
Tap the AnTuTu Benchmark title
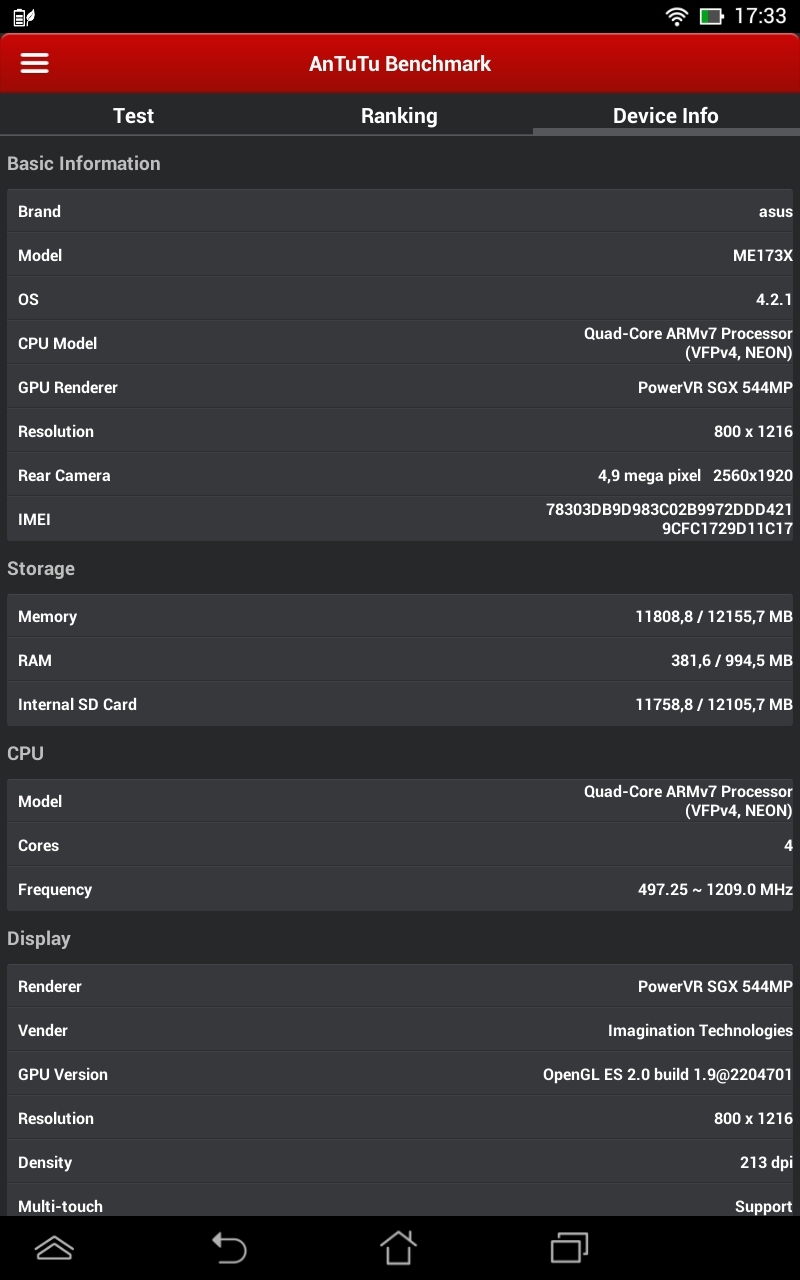tap(400, 63)
